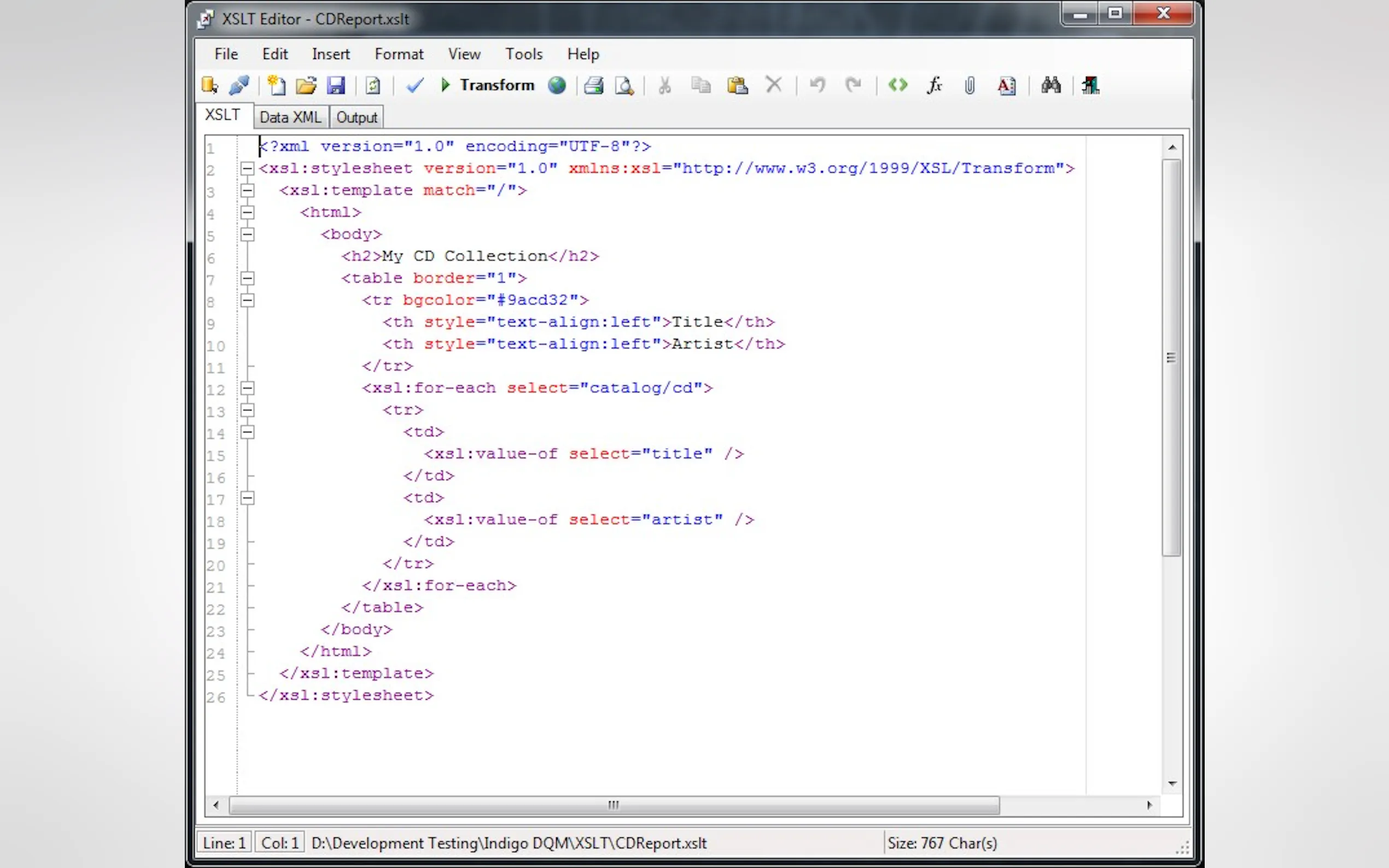Collapse the xsl:for-each block on line 12

pyautogui.click(x=248, y=388)
